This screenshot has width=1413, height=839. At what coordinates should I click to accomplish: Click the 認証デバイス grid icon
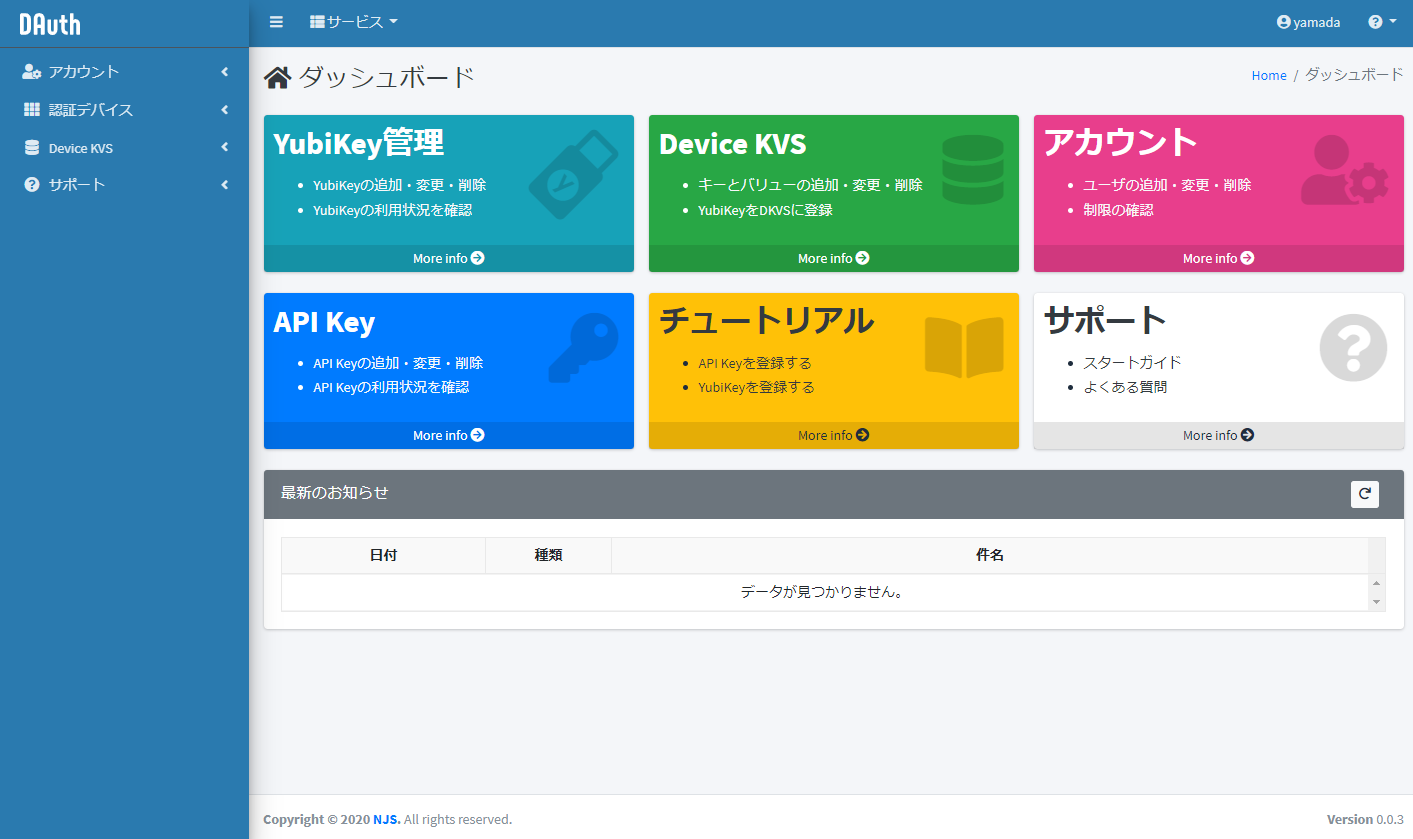click(32, 110)
